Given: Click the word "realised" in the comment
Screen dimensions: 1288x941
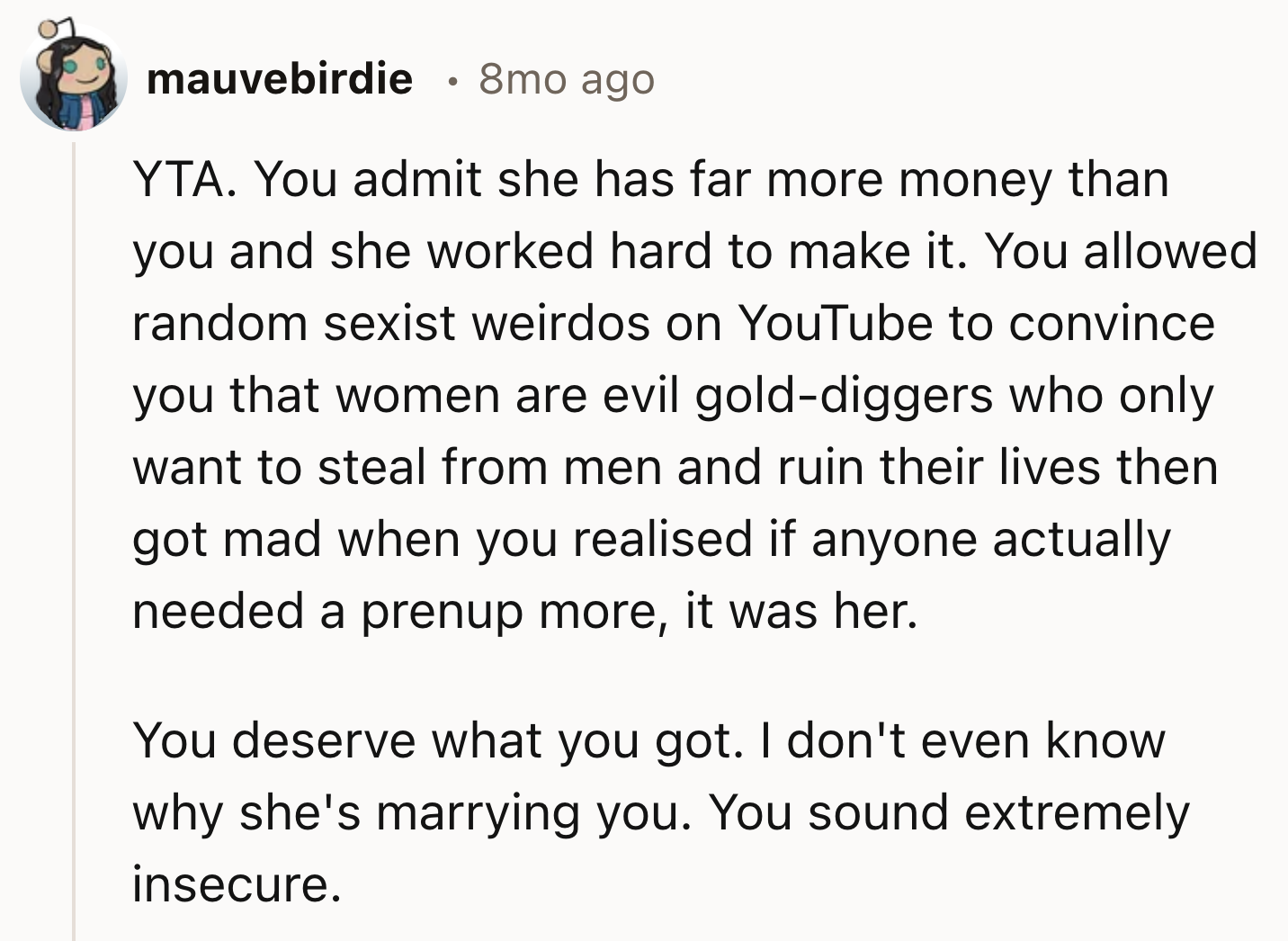Looking at the screenshot, I should coord(662,540).
